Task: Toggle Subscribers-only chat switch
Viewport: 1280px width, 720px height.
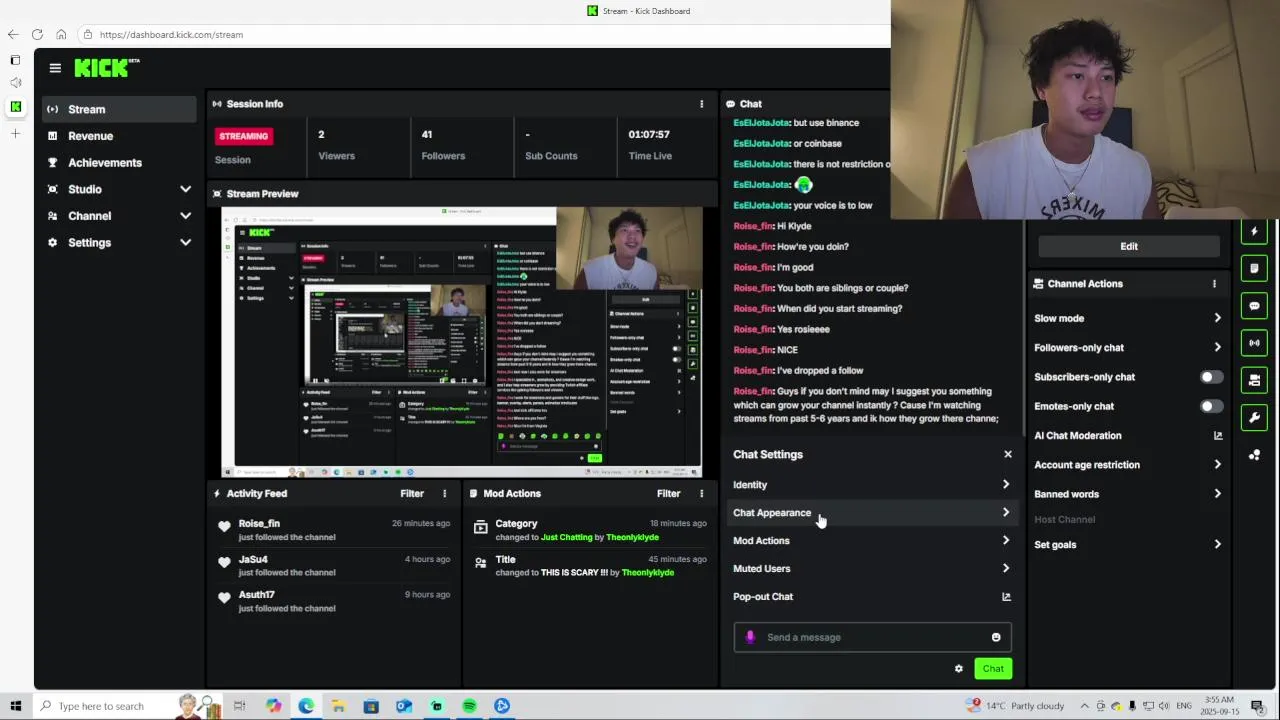Action: [1210, 377]
